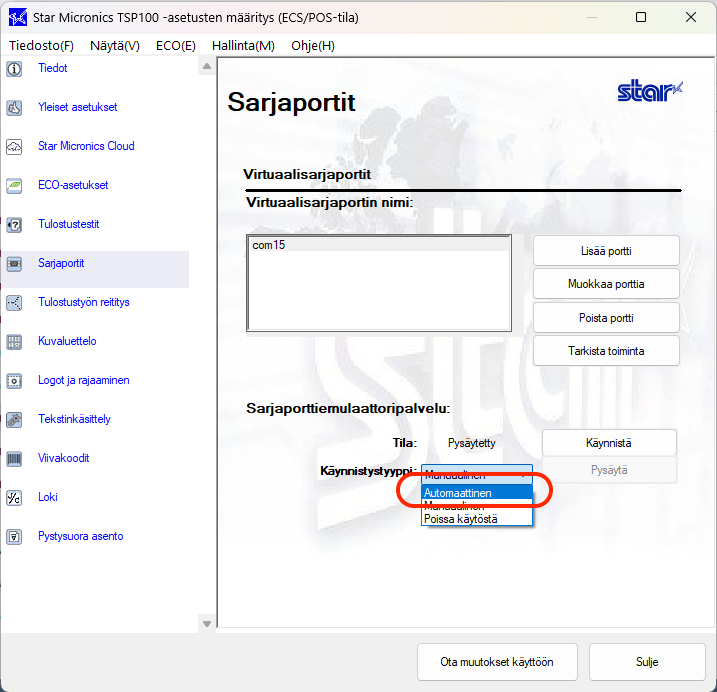Click the Muokkaa porttia button

pos(606,284)
